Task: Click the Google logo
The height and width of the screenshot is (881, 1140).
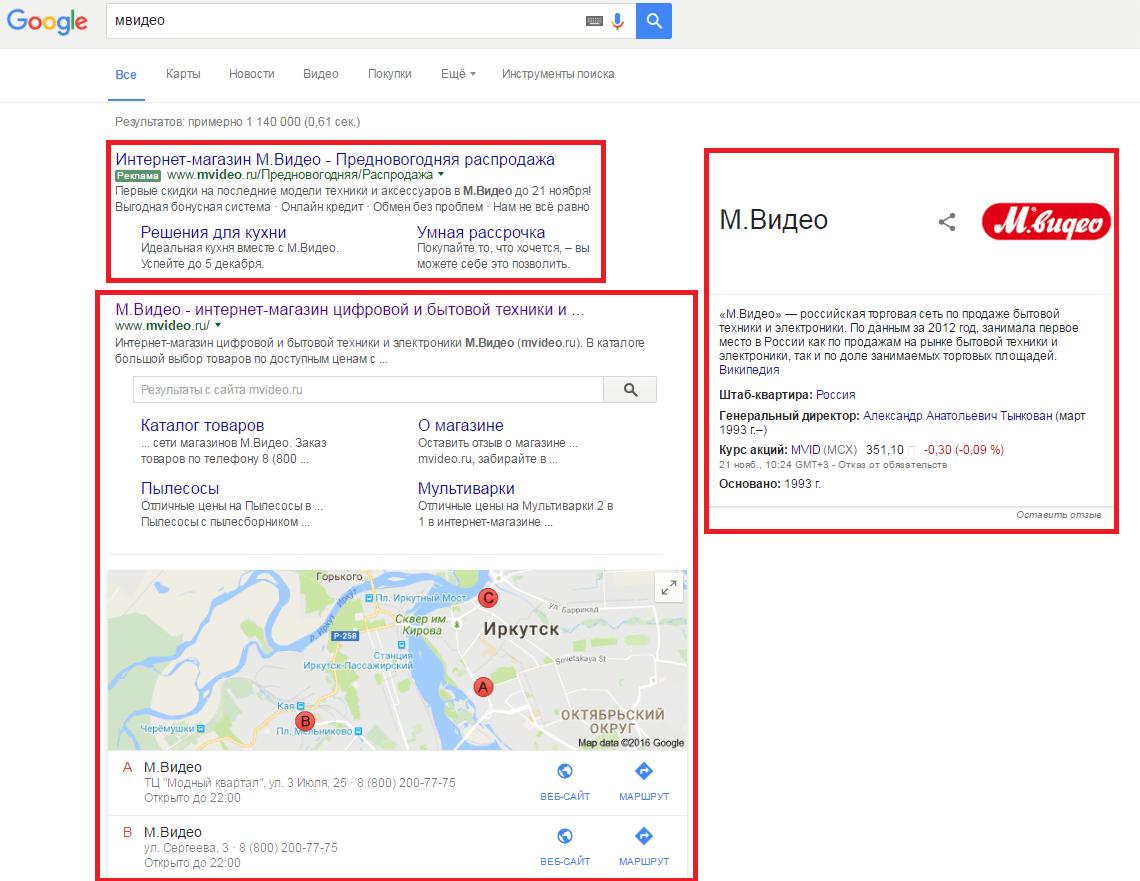Action: (47, 21)
